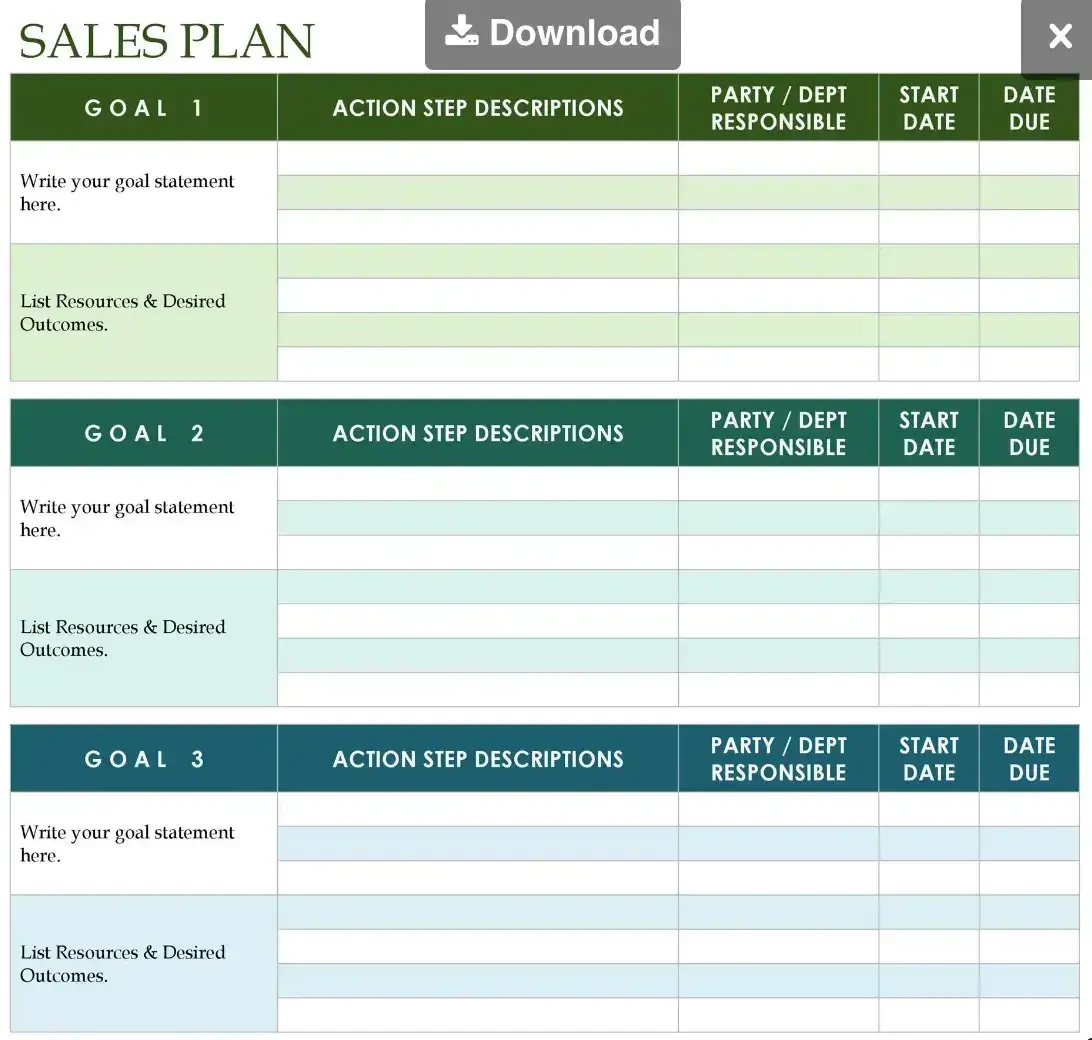Click Goal 1's Date Due header
Image resolution: width=1092 pixels, height=1040 pixels.
coord(1029,108)
